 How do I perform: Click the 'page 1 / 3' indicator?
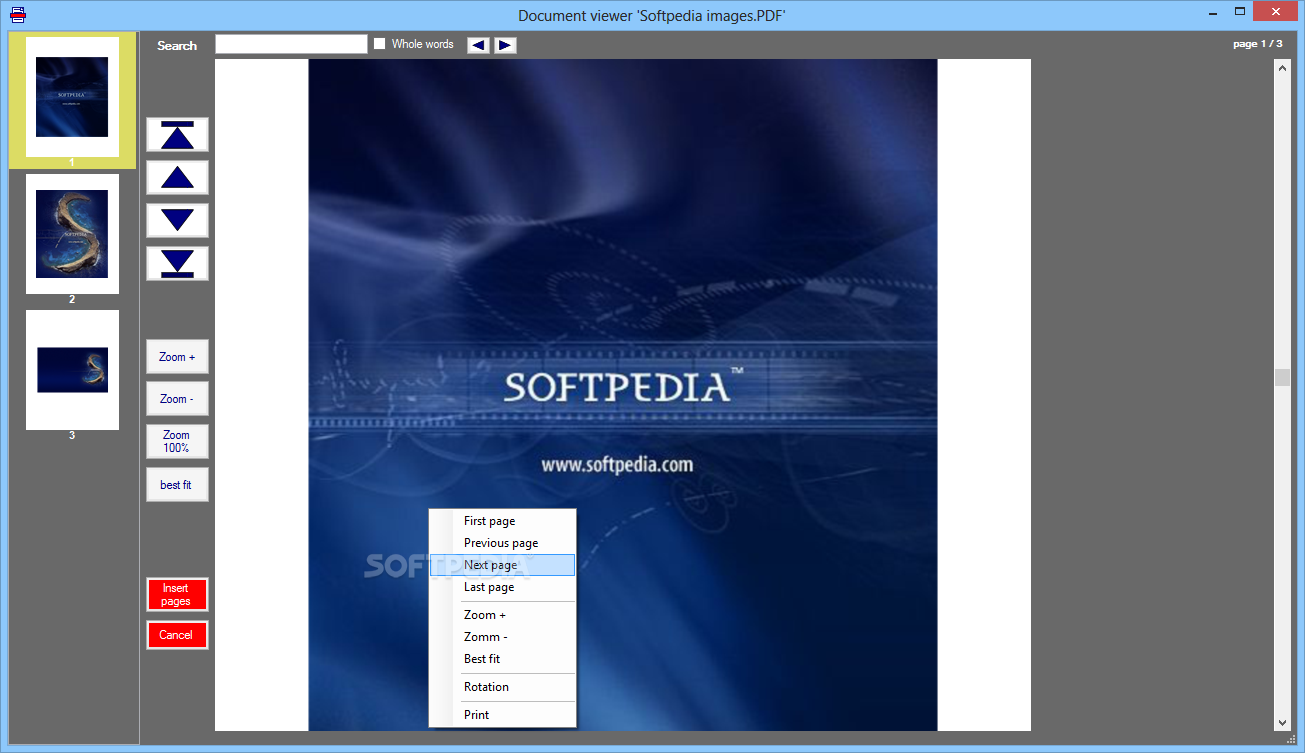point(1257,44)
